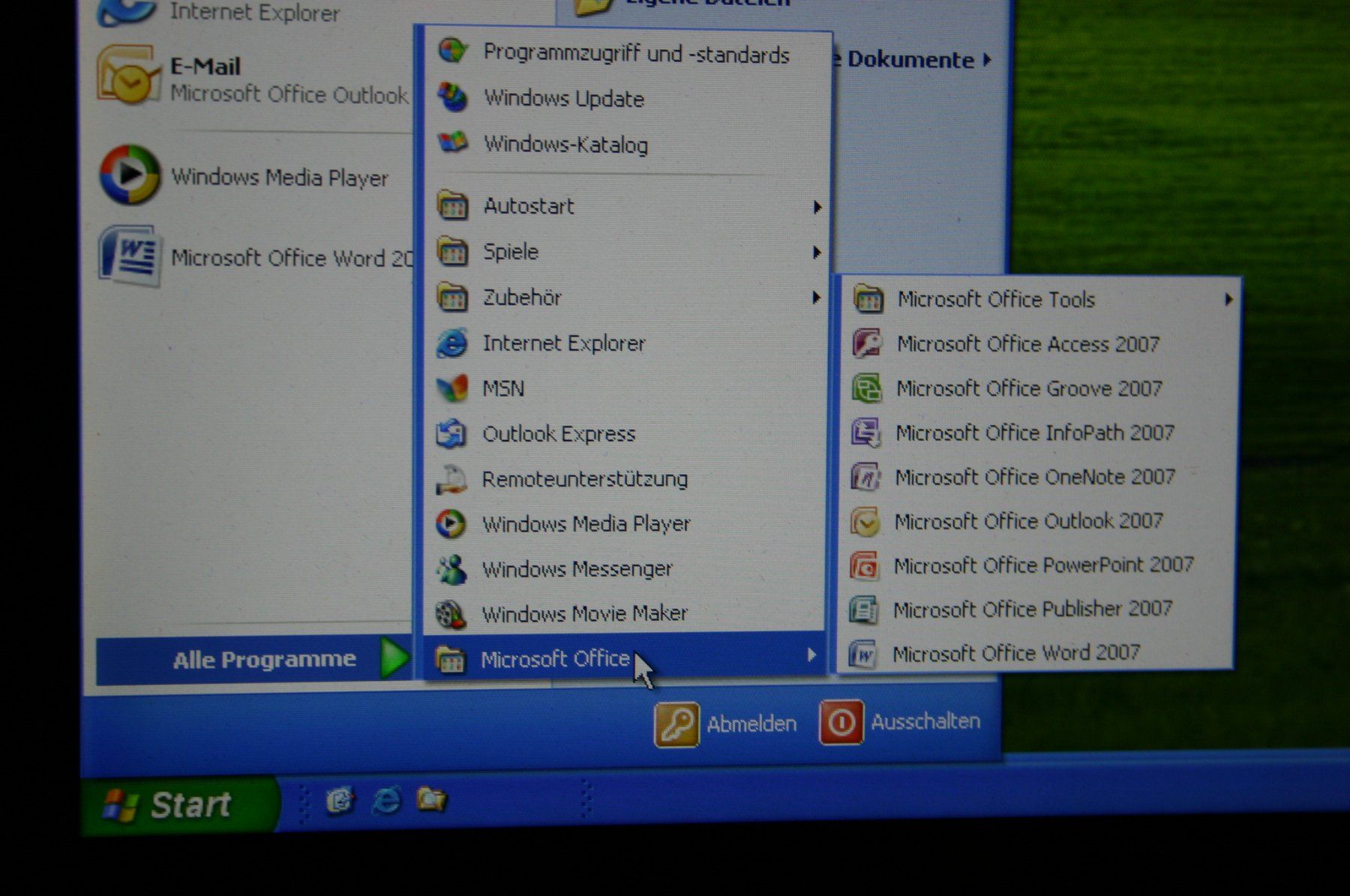Click the Alle Programme label
The height and width of the screenshot is (896, 1350).
[x=265, y=659]
